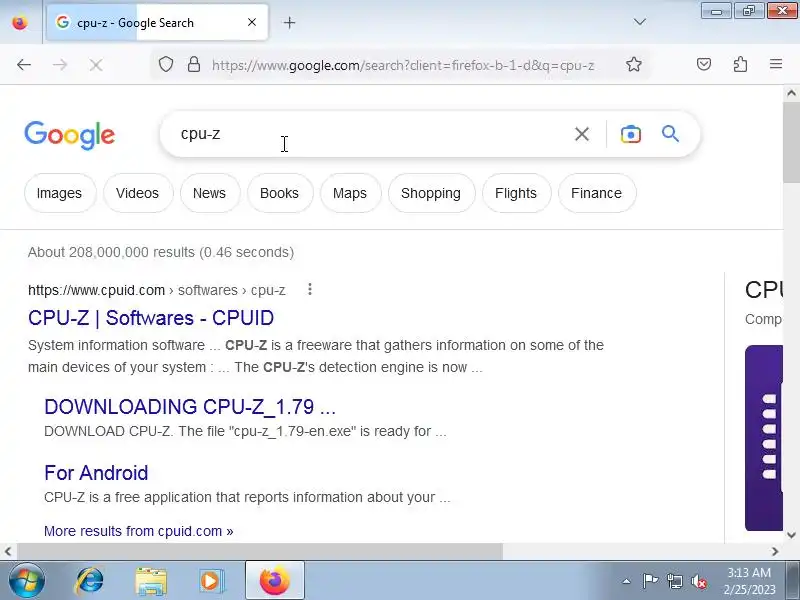This screenshot has height=600, width=800.
Task: Open the clock showing 3:13 AM
Action: tap(749, 581)
